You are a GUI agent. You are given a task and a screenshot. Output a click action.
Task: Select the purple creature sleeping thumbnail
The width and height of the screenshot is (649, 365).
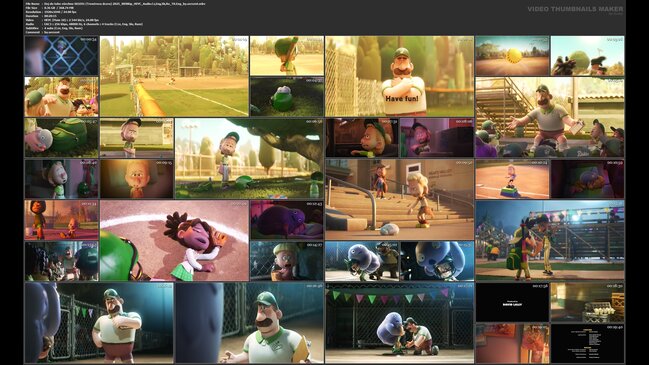click(287, 220)
